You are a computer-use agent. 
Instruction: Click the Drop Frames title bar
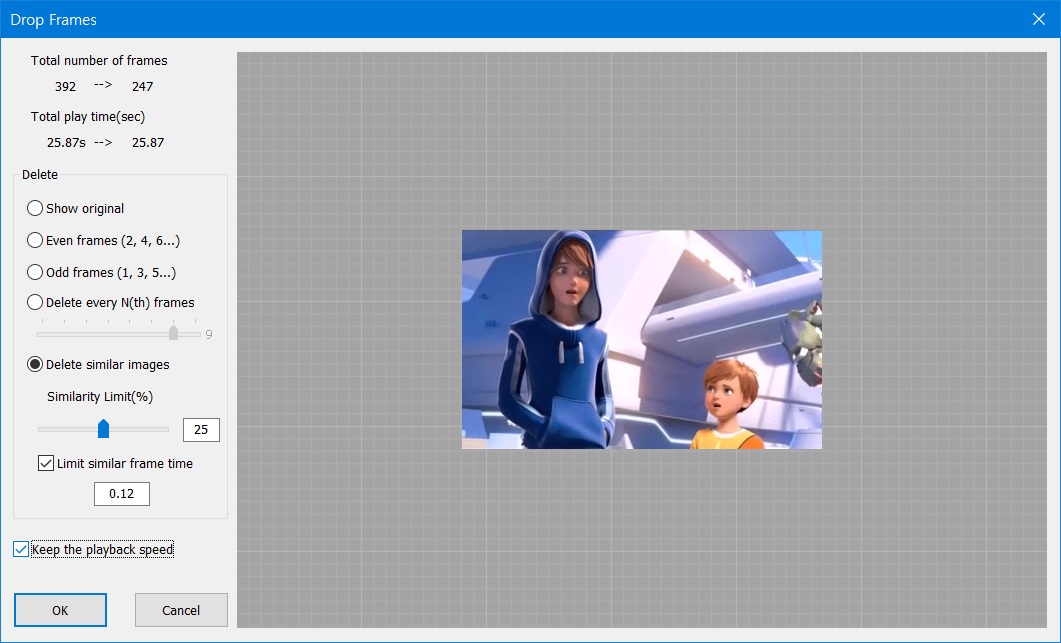[x=500, y=19]
